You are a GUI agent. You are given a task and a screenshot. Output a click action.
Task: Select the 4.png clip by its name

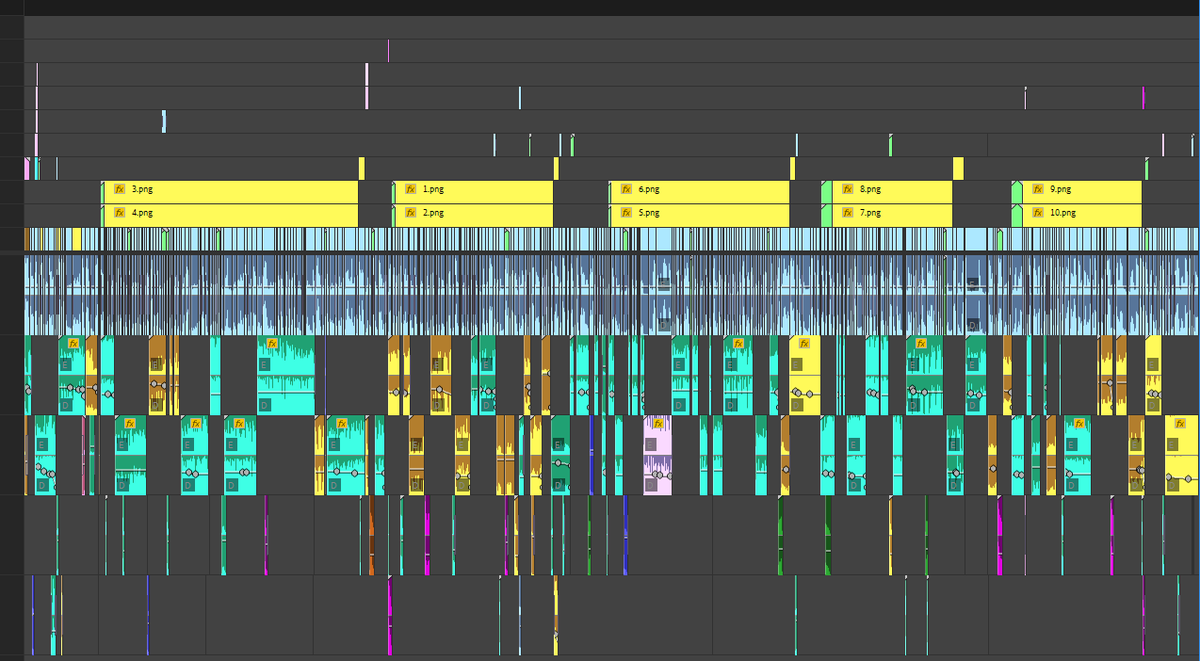(142, 213)
